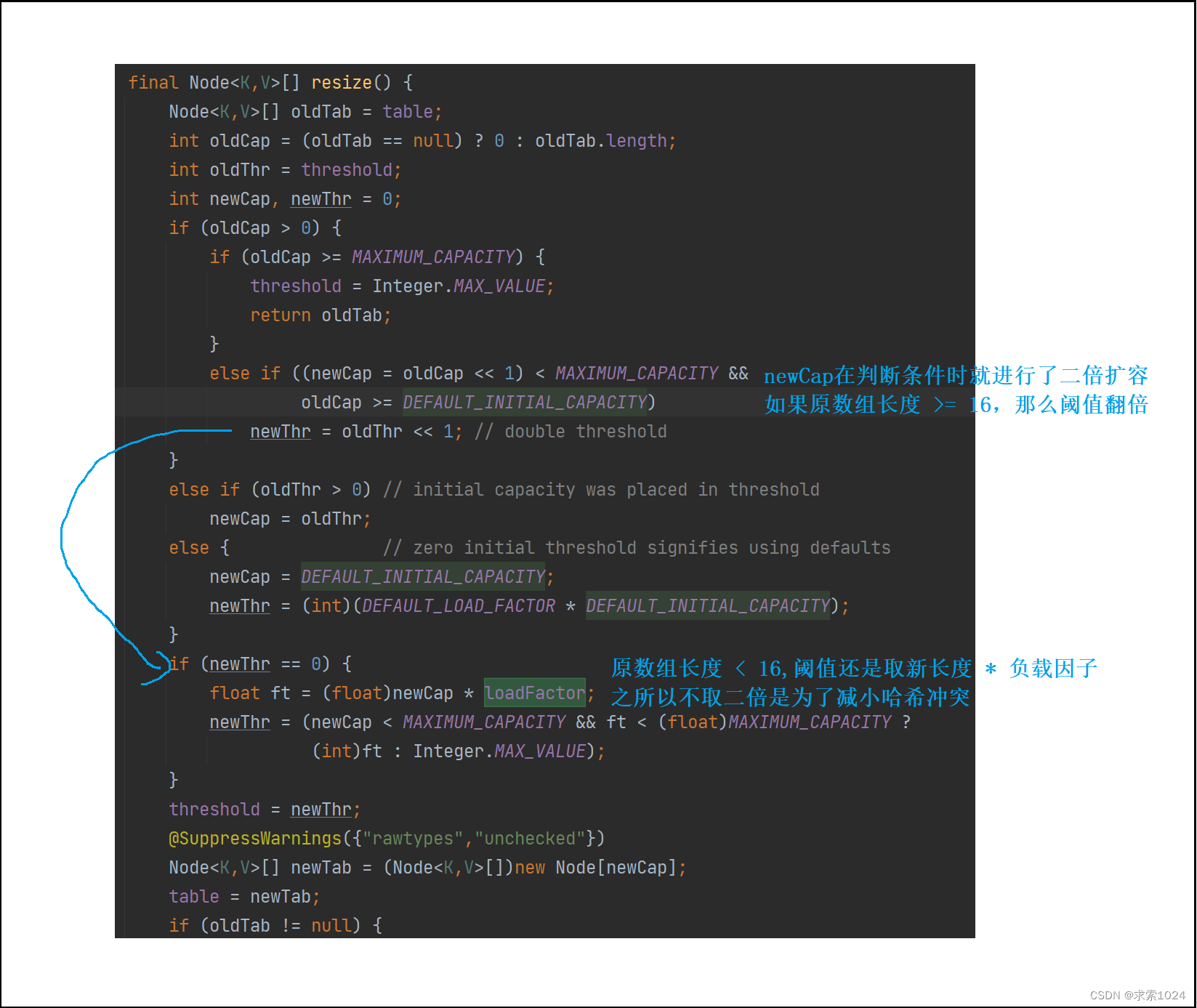Click '(int)ft : Integer.MAX_VALUE);' line

coord(458,751)
